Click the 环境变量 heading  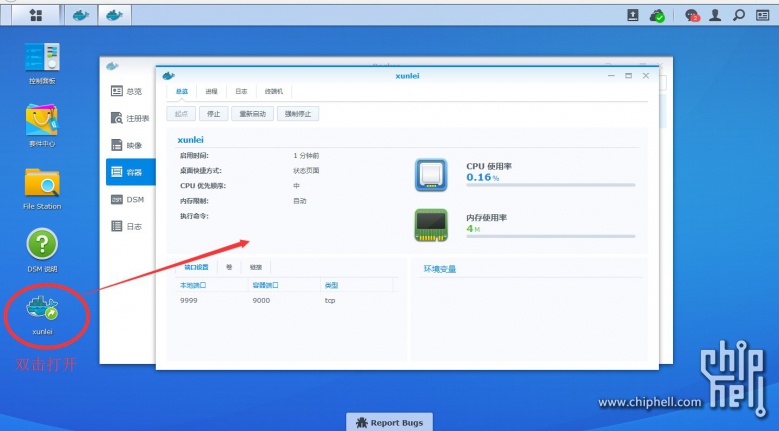point(440,269)
